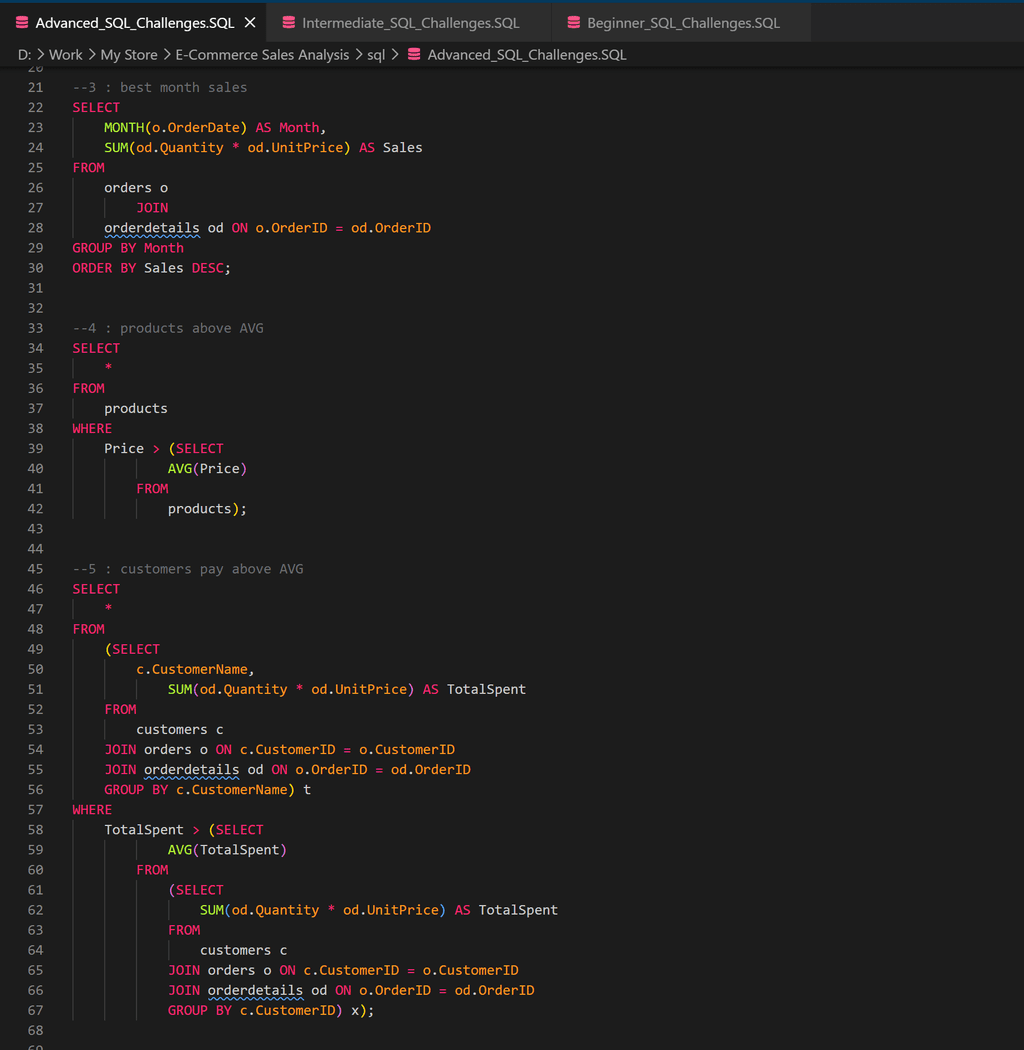Viewport: 1024px width, 1050px height.
Task: Open the Beginner_SQL_Challenges.SQL tab
Action: [x=681, y=23]
